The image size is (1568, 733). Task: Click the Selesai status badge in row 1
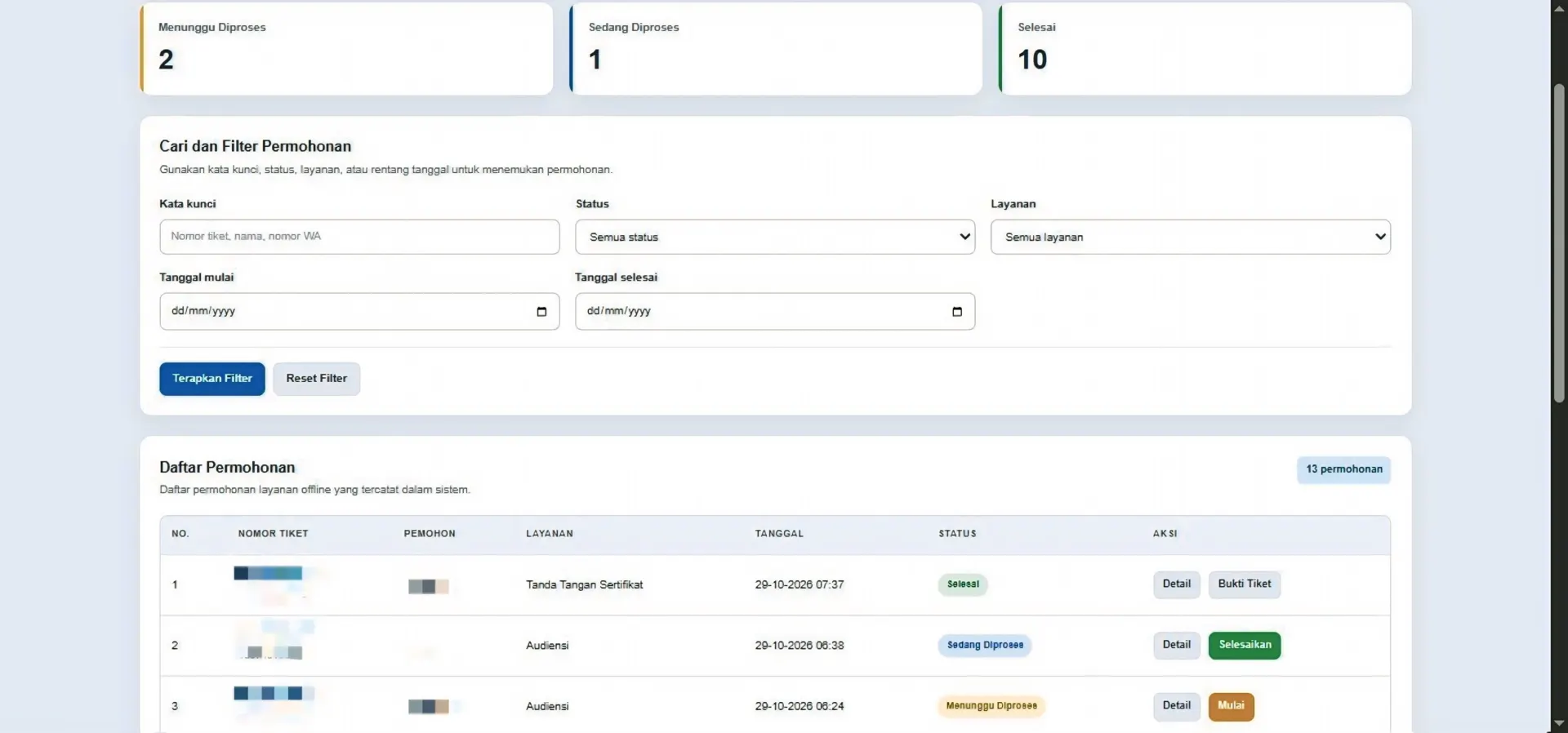point(963,584)
